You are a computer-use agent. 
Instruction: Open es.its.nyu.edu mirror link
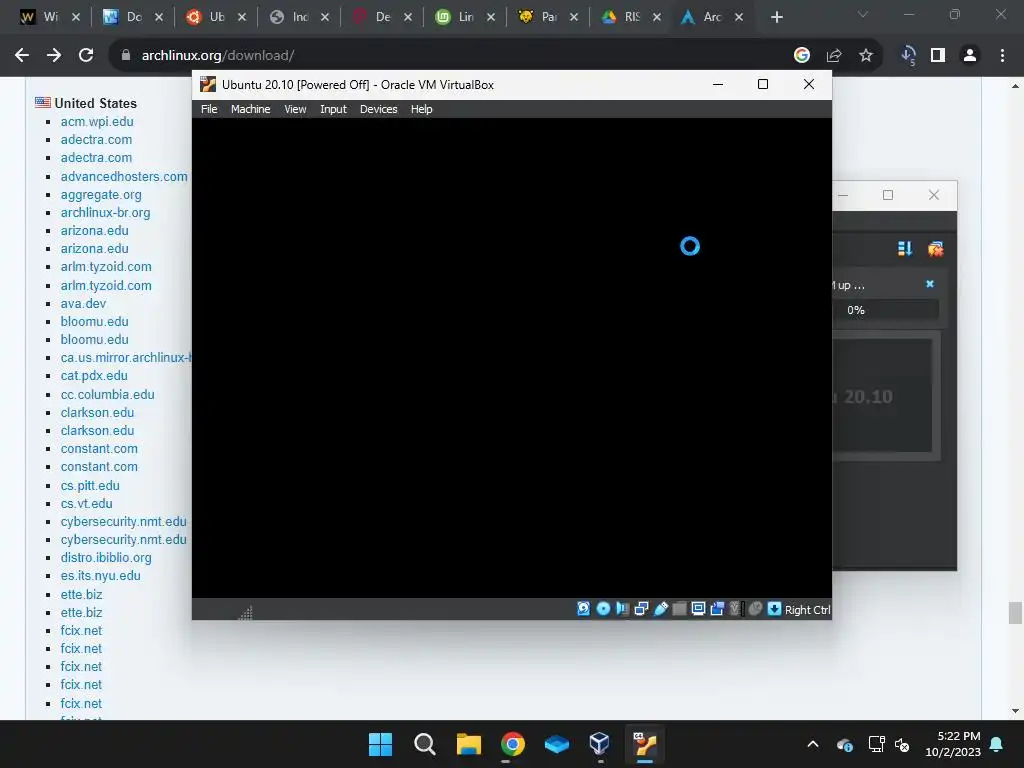101,575
